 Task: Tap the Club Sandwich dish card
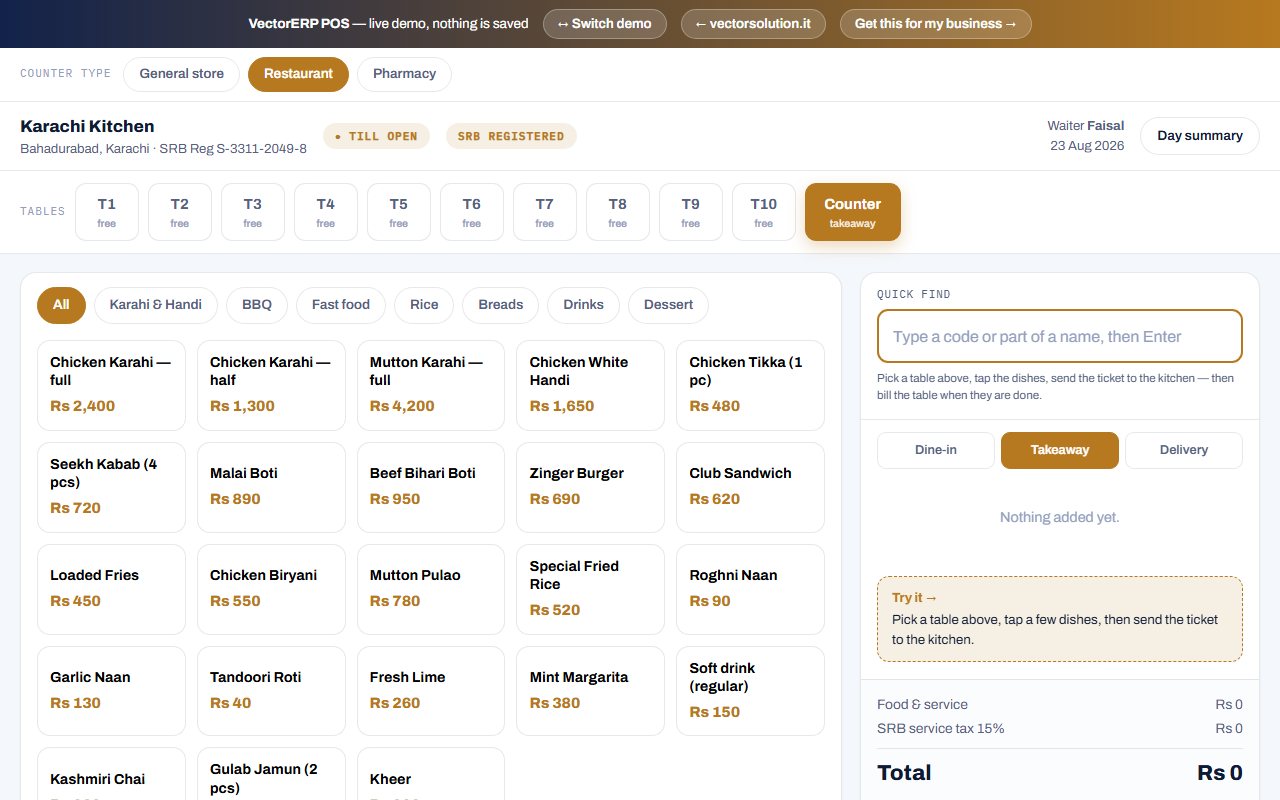[750, 487]
